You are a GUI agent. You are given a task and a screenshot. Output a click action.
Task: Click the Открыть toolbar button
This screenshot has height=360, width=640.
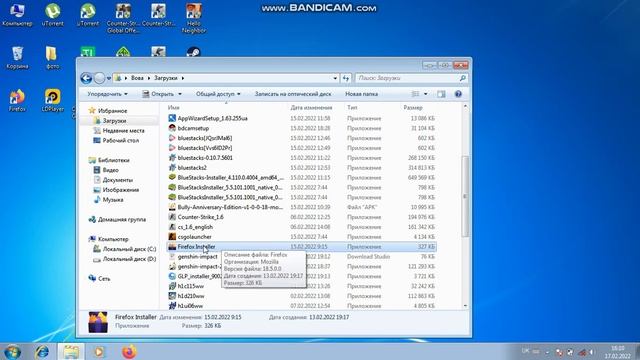(158, 94)
